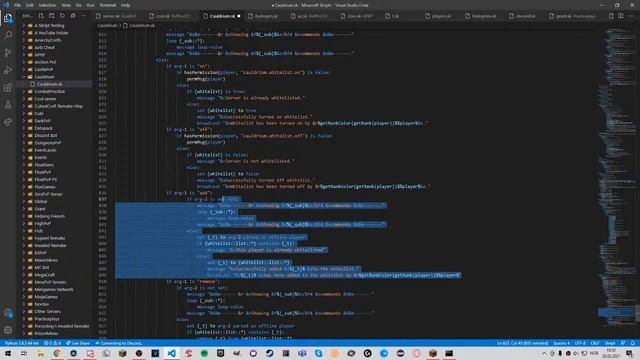
Task: Click the system clock in tray
Action: pos(611,353)
